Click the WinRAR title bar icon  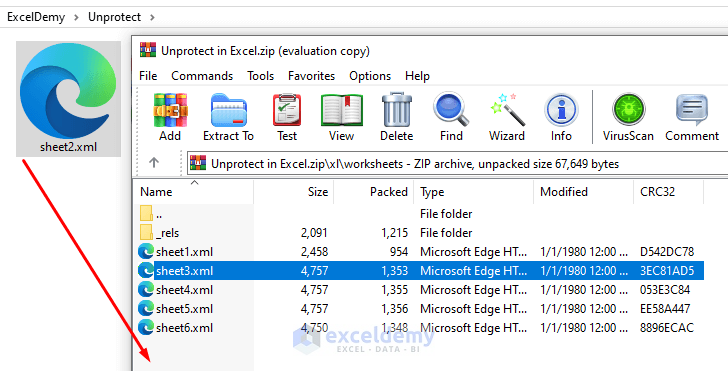pos(148,50)
